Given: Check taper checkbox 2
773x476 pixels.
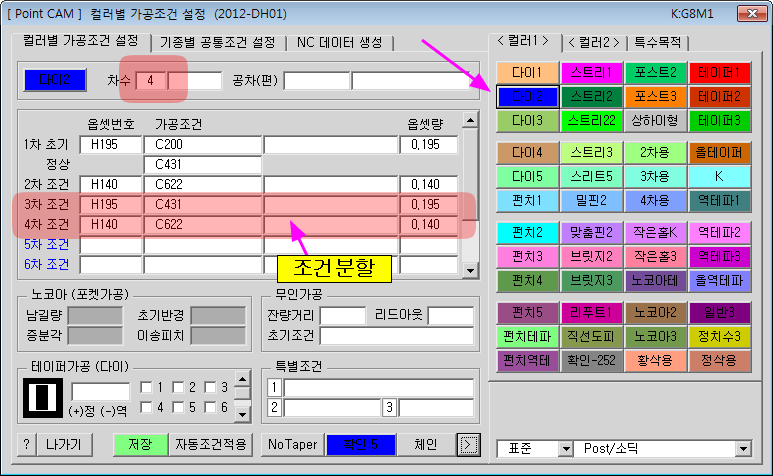Looking at the screenshot, I should [x=178, y=387].
